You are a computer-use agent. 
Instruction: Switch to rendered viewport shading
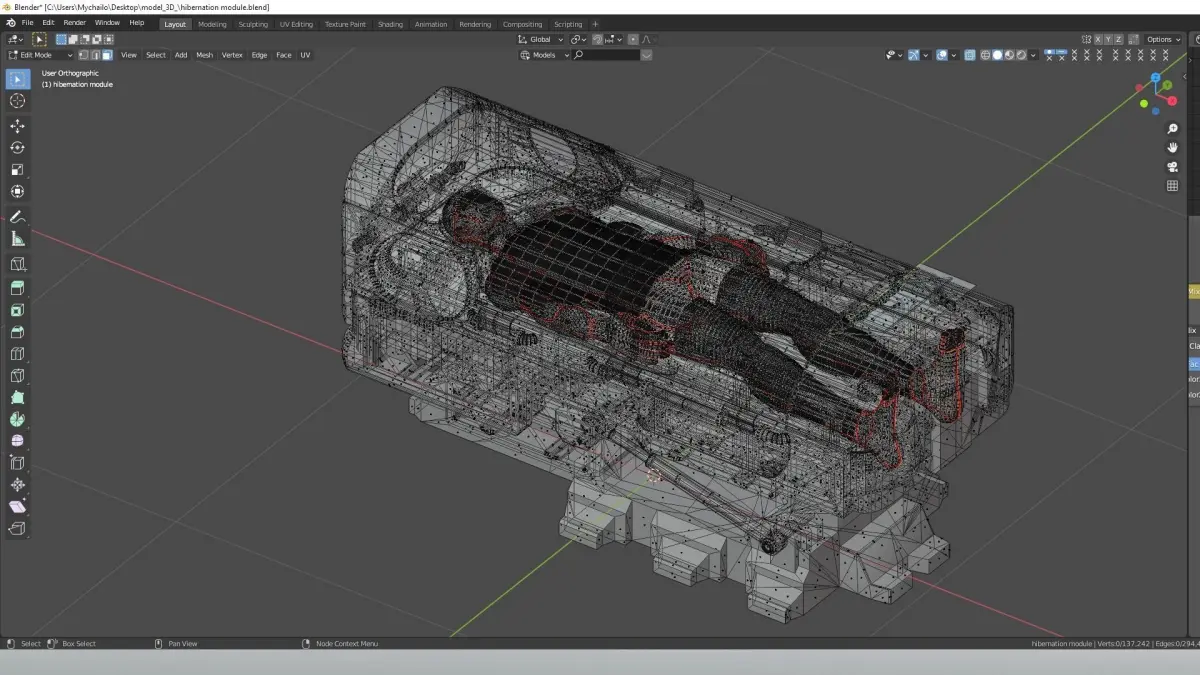pos(1021,55)
